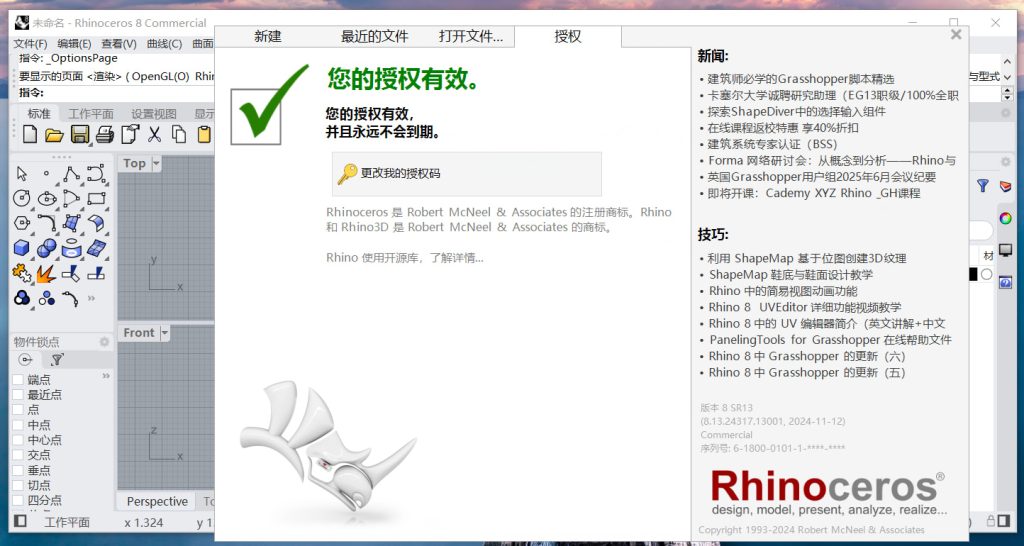This screenshot has height=546, width=1024.
Task: Click the Paste clipboard icon
Action: tap(204, 135)
